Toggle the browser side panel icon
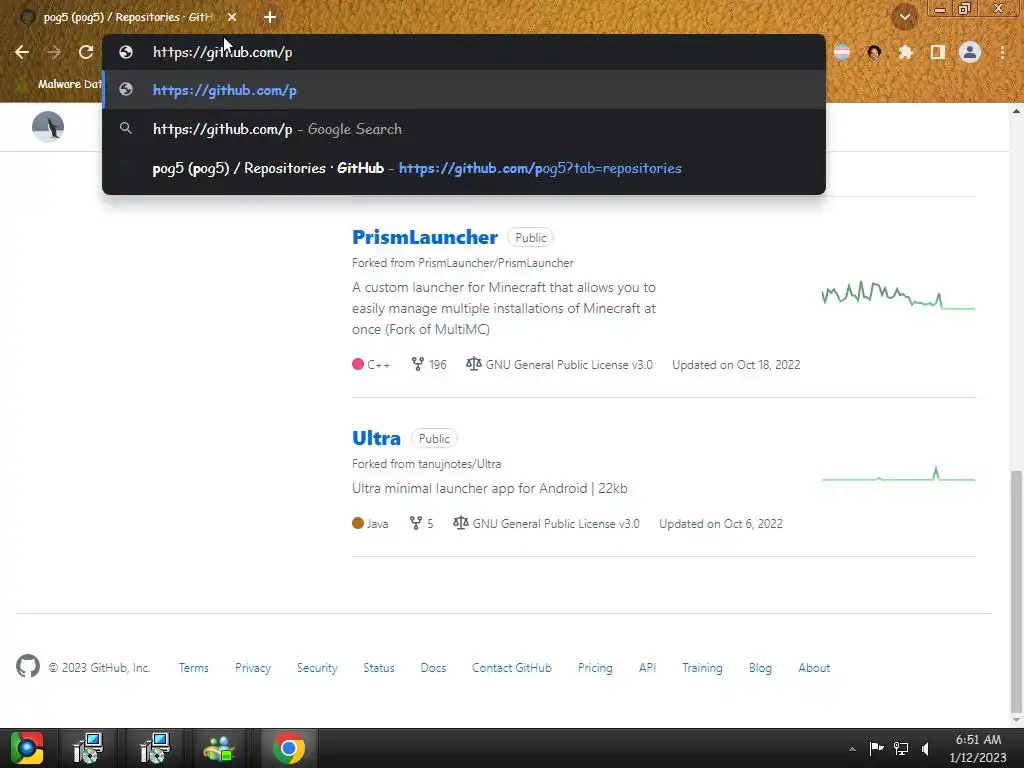Screen dimensions: 1024x768 pyautogui.click(x=937, y=52)
